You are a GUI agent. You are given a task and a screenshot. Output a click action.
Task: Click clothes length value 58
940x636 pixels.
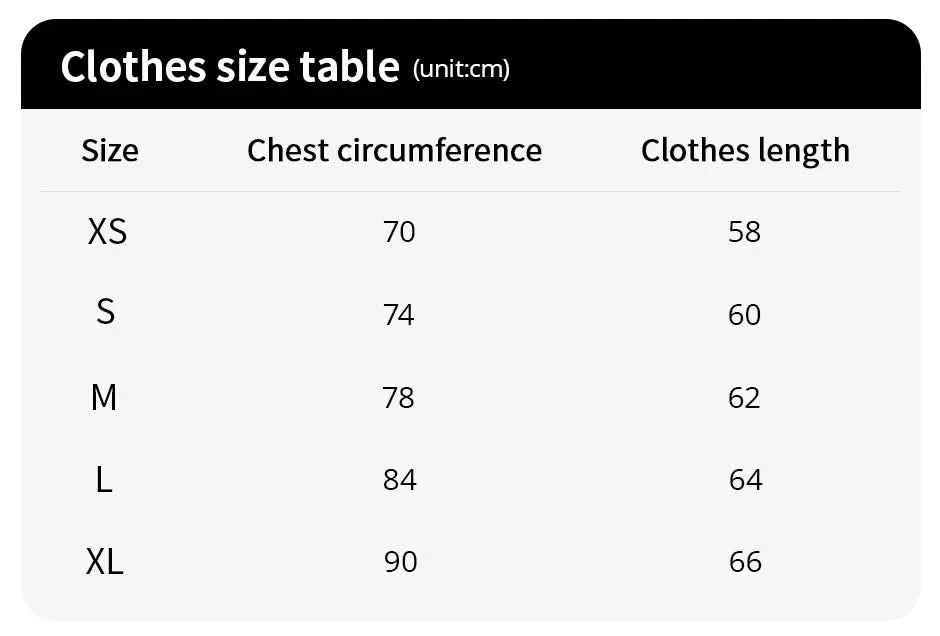point(745,232)
